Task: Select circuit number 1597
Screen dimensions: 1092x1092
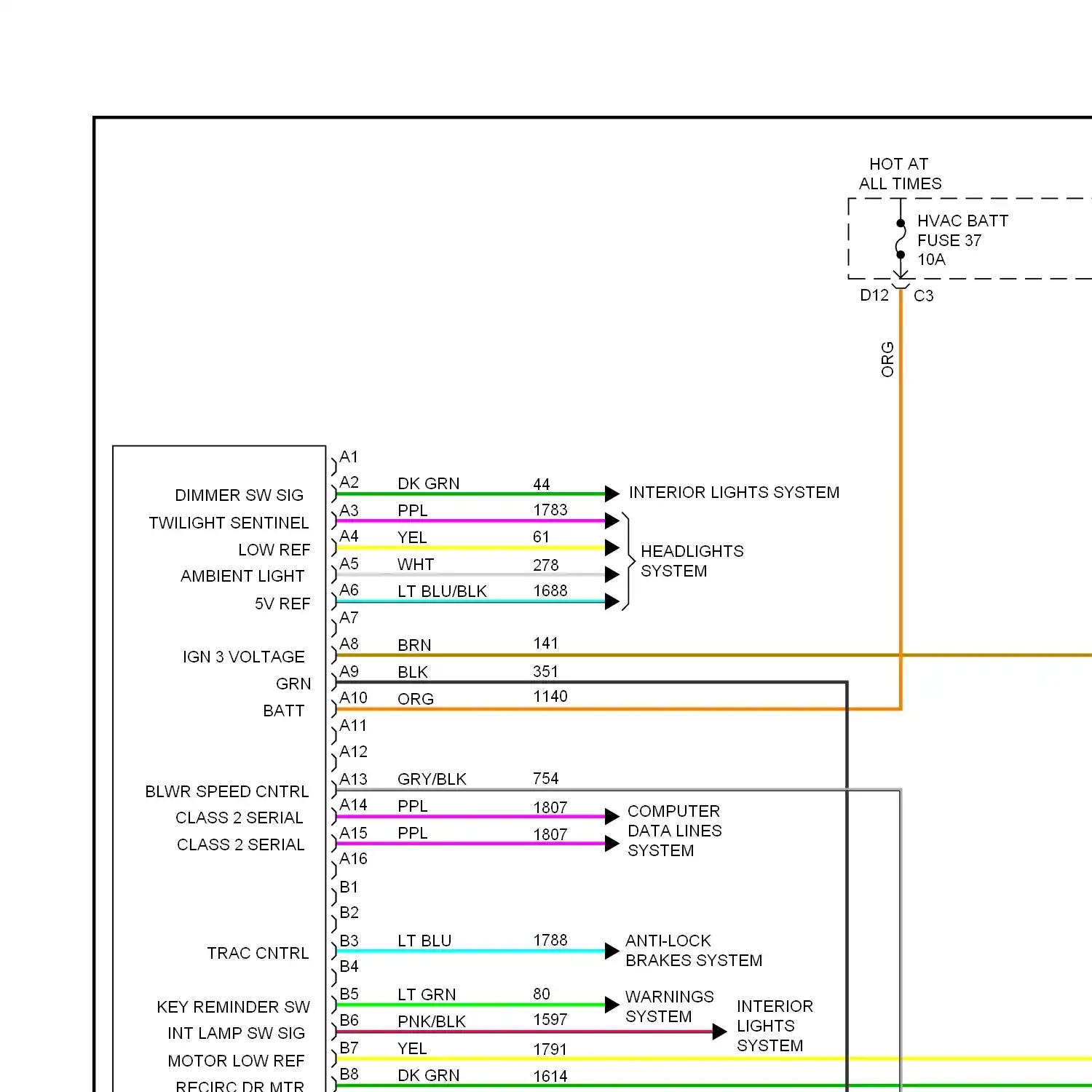Action: pyautogui.click(x=550, y=1019)
